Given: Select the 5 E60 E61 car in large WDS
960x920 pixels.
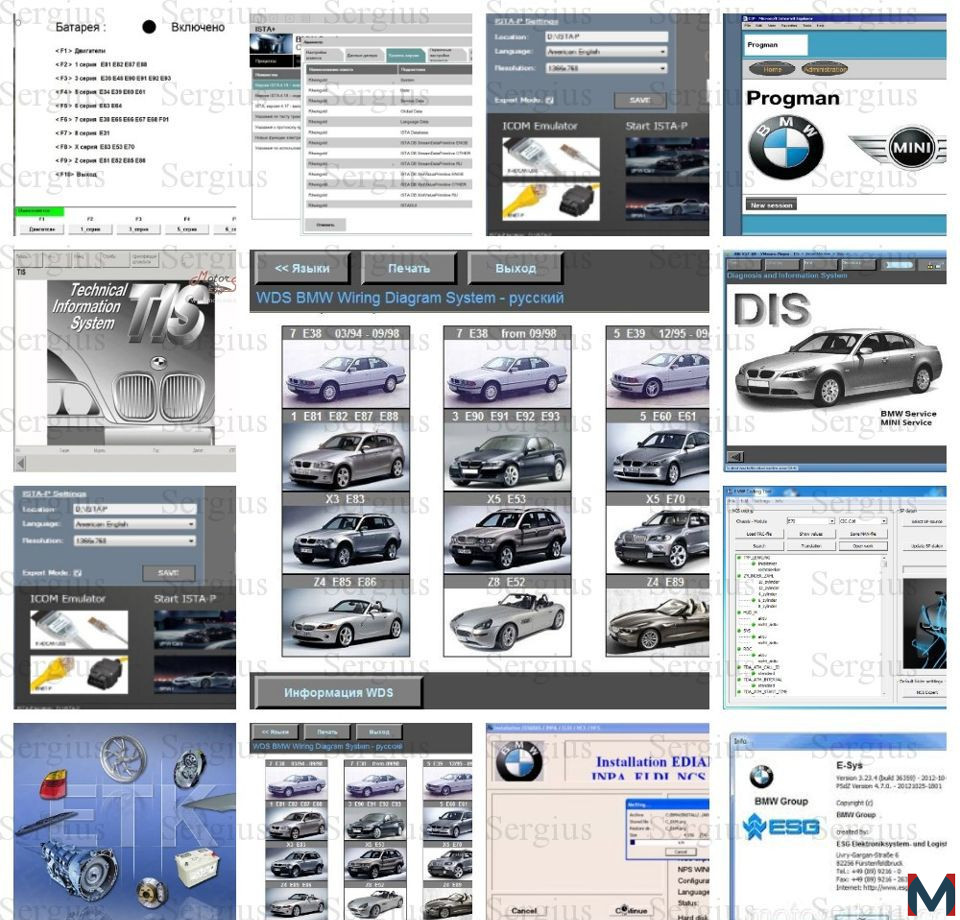Looking at the screenshot, I should (x=658, y=450).
